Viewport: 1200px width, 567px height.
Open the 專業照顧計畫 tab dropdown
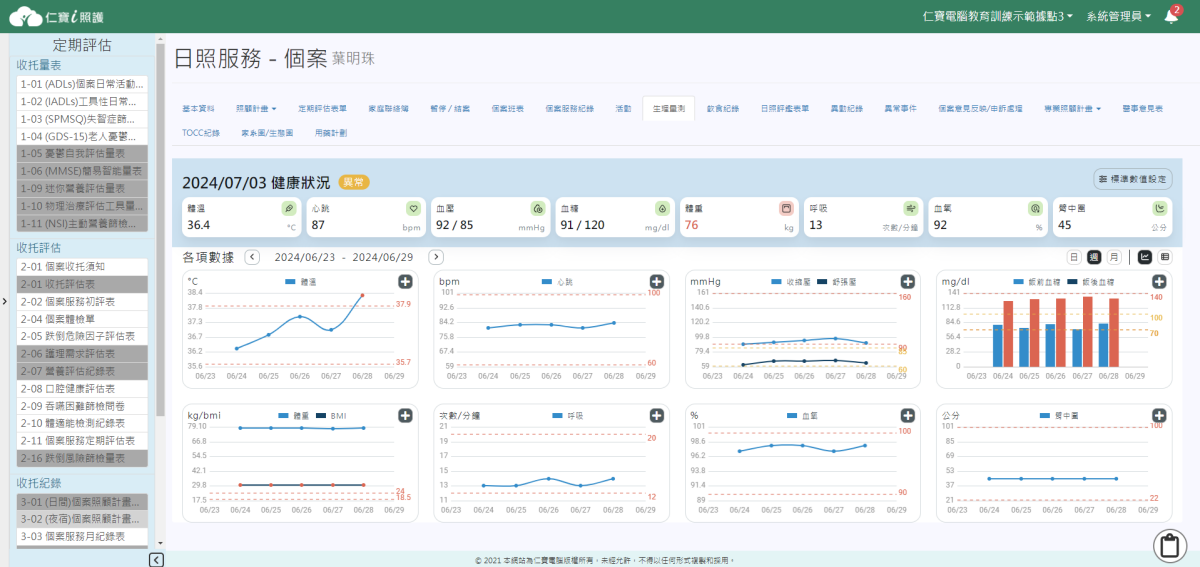coord(1072,107)
